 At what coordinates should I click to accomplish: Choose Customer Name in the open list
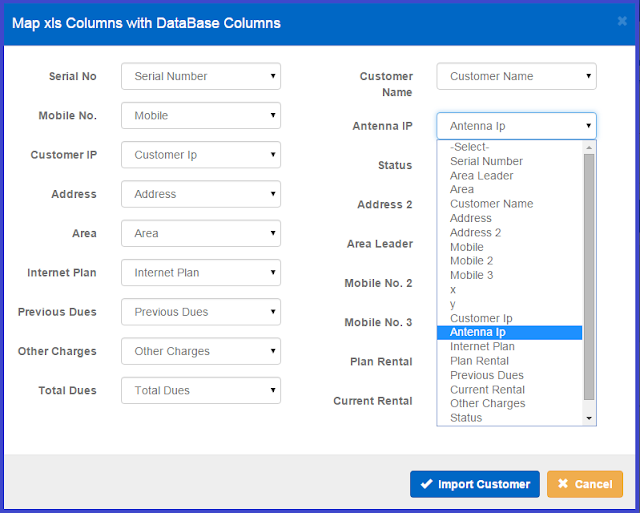click(509, 204)
